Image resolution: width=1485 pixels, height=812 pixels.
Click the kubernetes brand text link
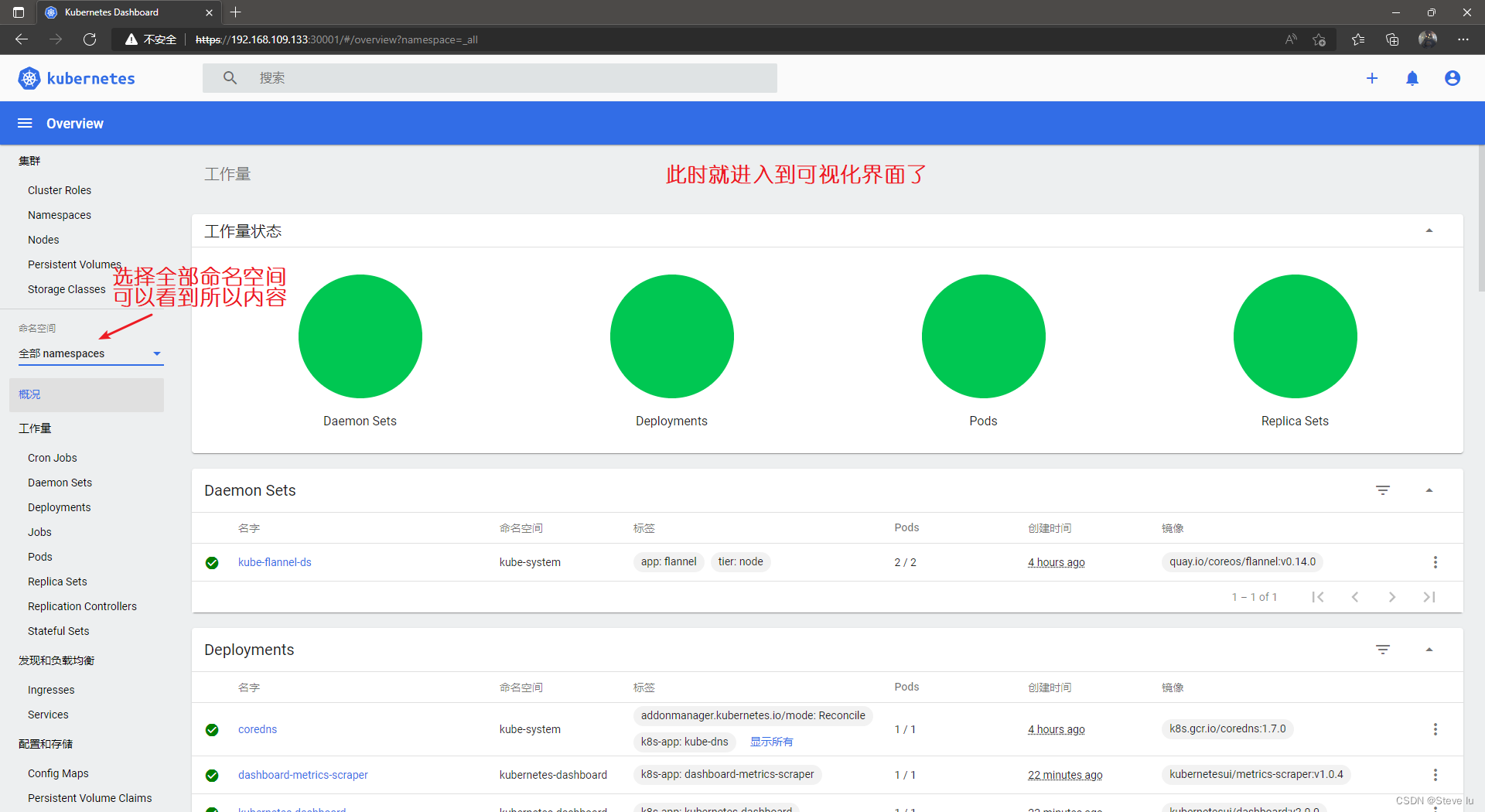point(90,78)
